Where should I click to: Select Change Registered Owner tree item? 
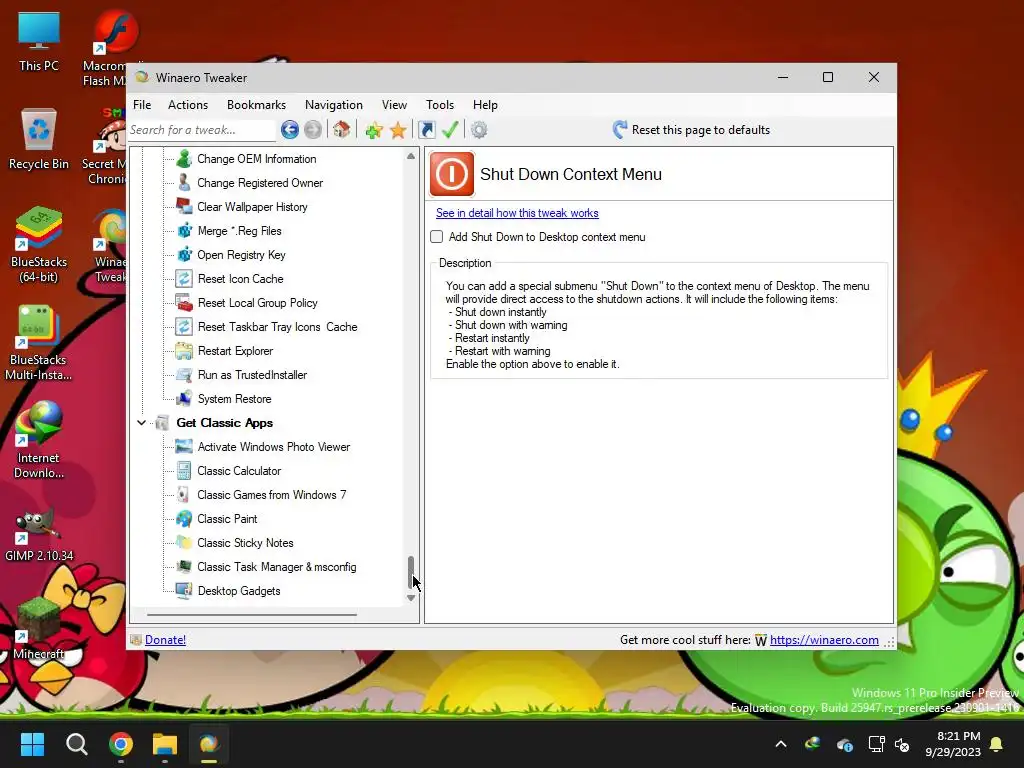click(260, 183)
